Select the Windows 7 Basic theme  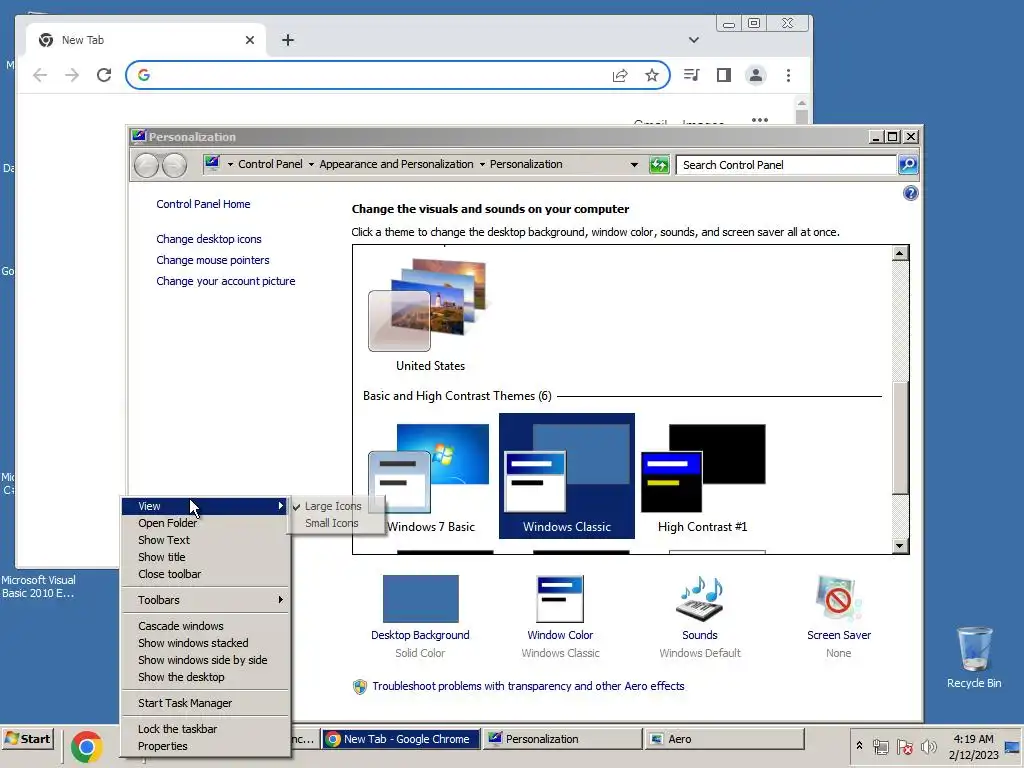430,476
